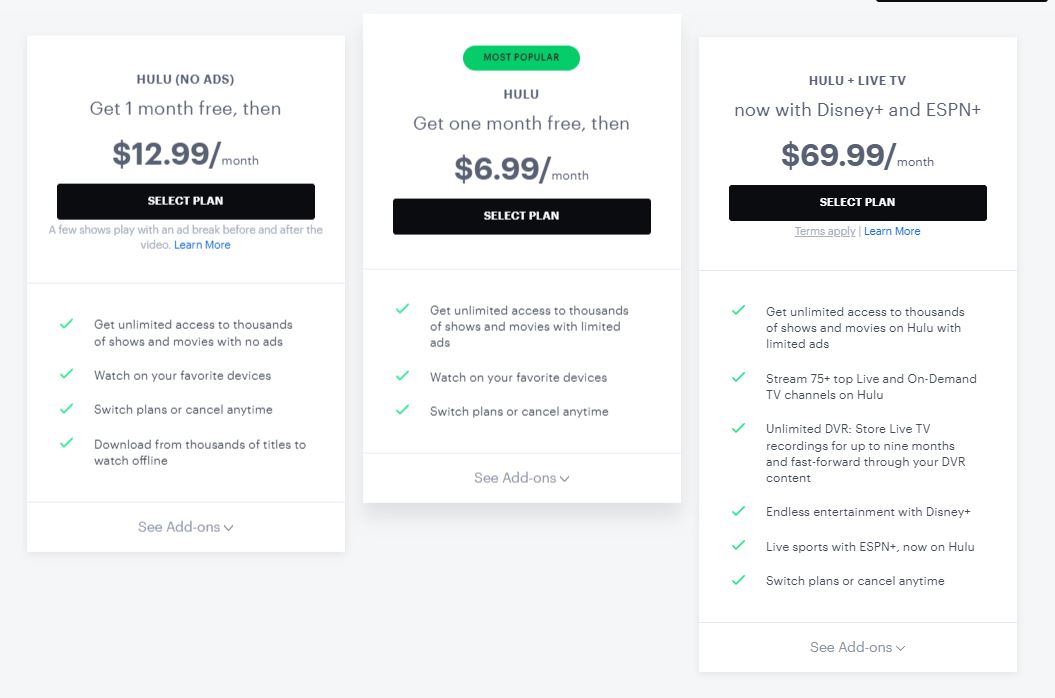Select Plan for the $6.99 Hulu plan
This screenshot has height=698, width=1055.
tap(521, 216)
